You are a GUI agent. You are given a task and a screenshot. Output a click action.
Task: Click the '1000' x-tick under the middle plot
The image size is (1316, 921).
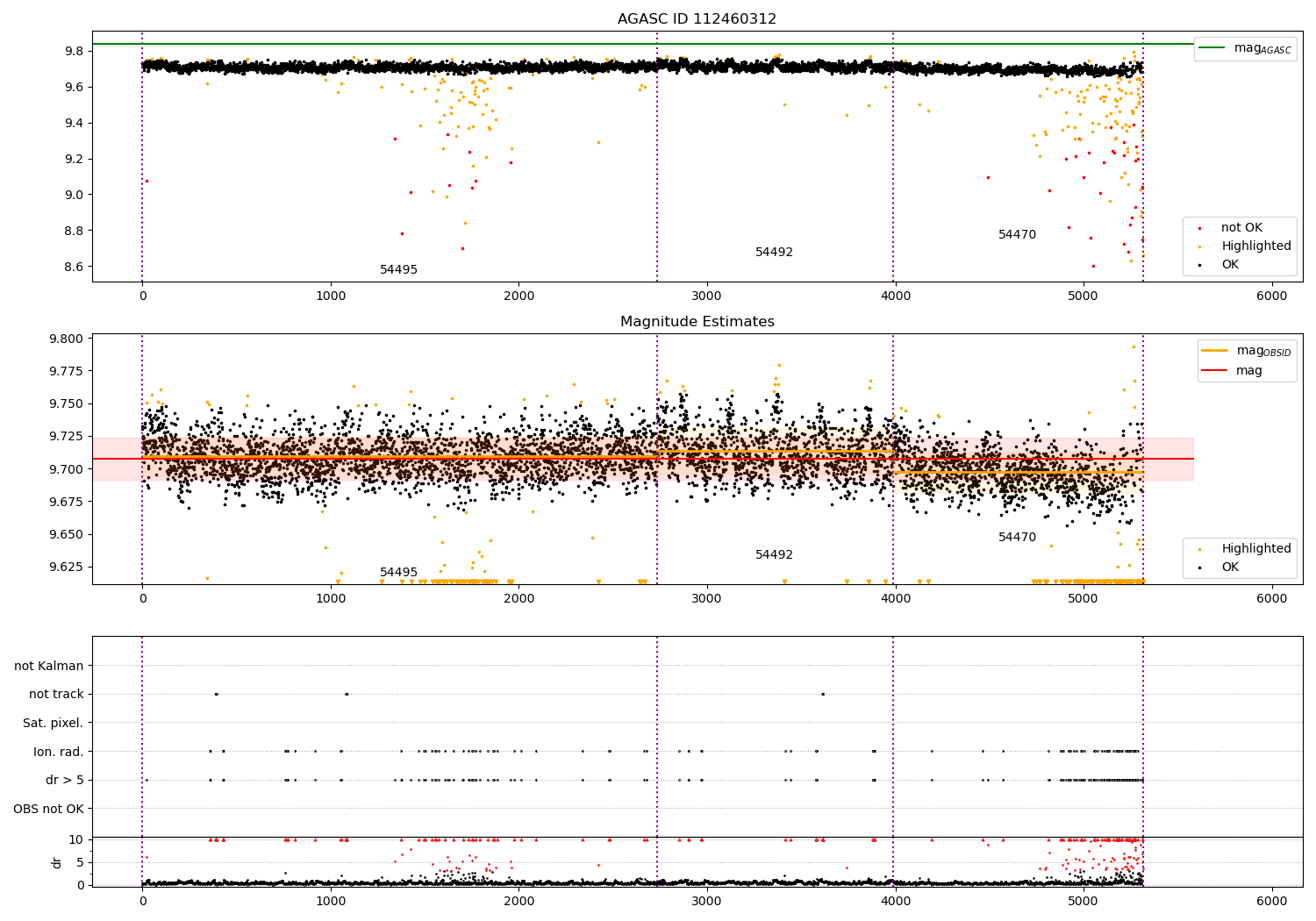tap(331, 599)
